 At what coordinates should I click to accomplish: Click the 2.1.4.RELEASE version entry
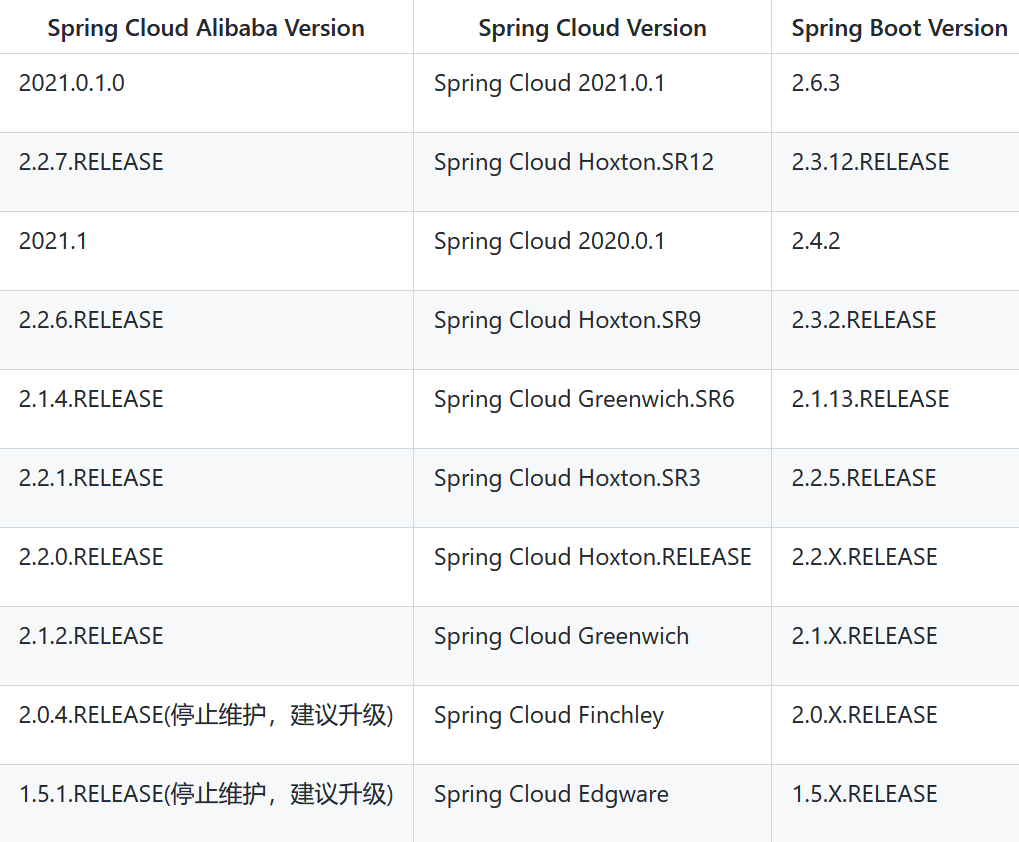pyautogui.click(x=90, y=398)
